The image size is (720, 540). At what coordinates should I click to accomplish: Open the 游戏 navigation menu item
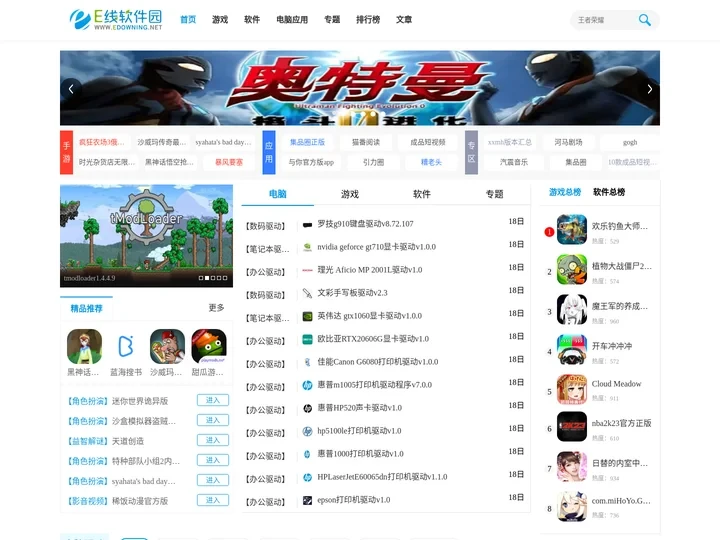[x=220, y=19]
